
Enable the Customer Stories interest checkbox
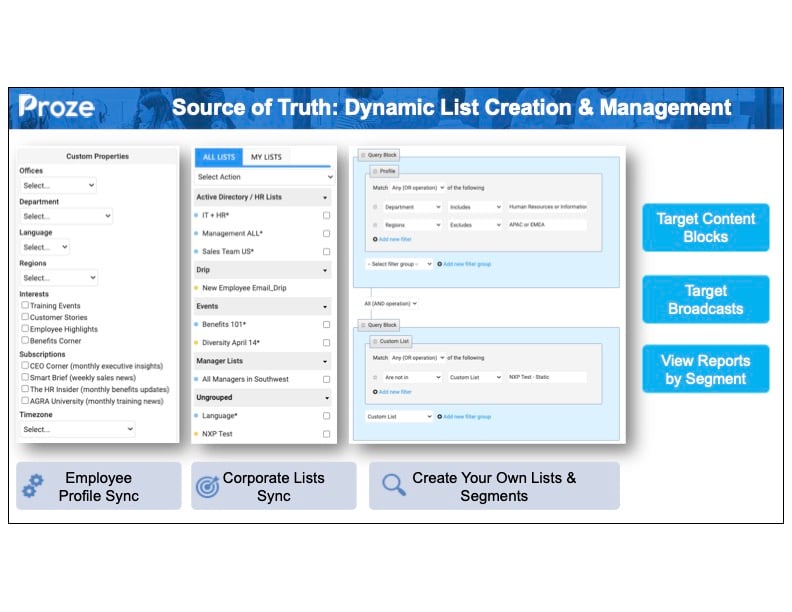pyautogui.click(x=25, y=317)
